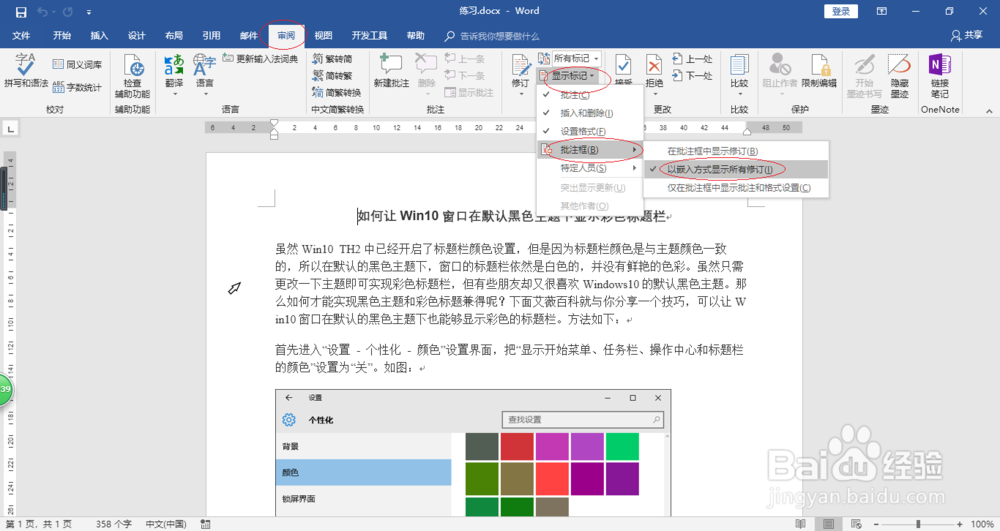Switch to the 引用 tab
Screen dimensions: 1000x531
211,36
